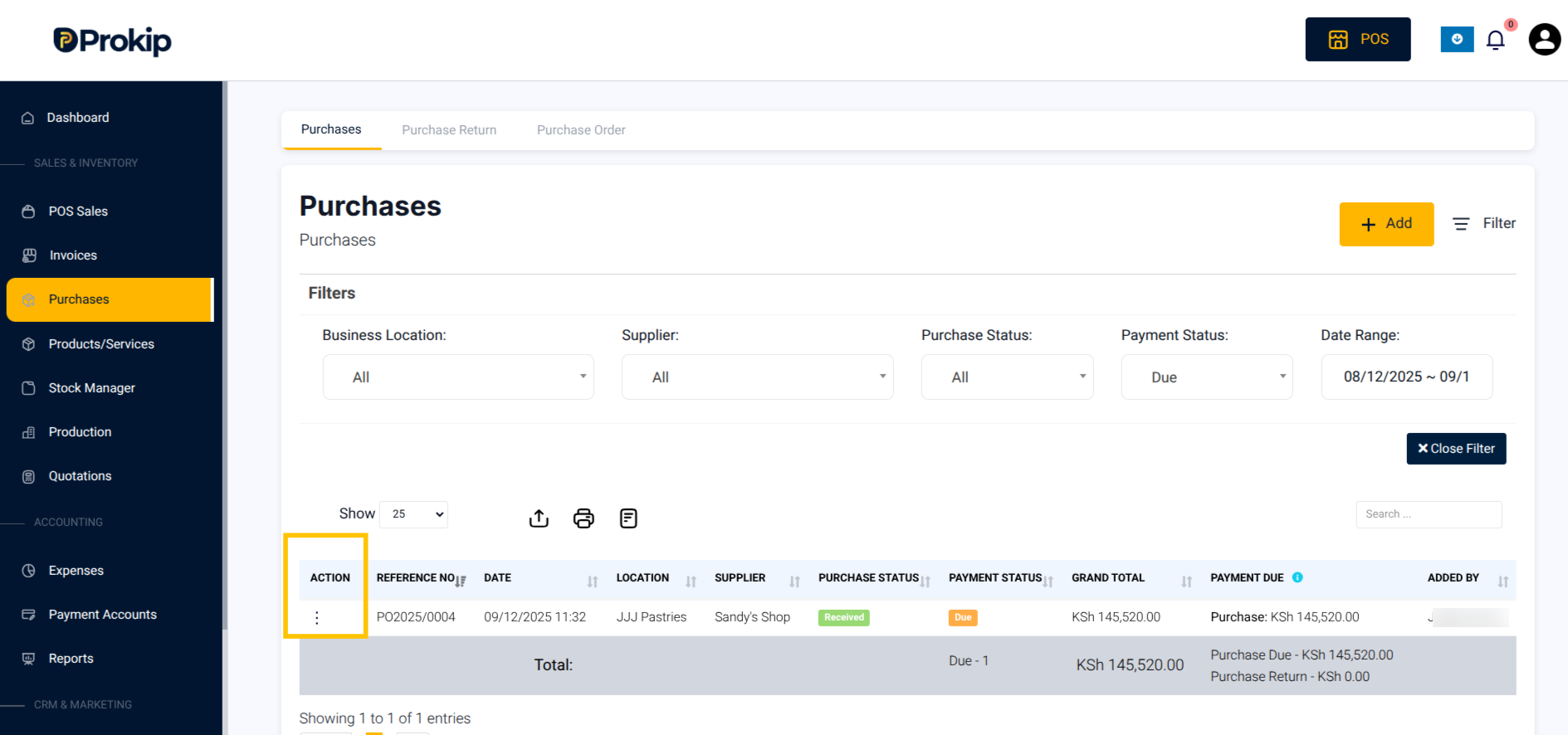Viewport: 1568px width, 735px height.
Task: Open the Show entries count dropdown
Action: [413, 514]
